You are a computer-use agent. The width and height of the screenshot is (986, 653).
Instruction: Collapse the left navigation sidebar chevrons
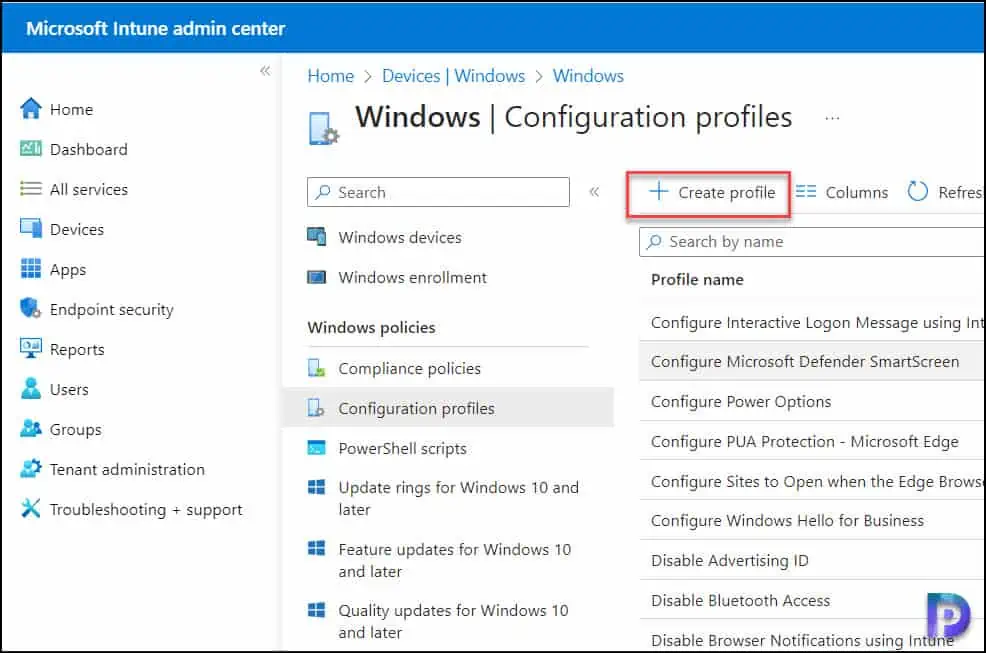(x=265, y=70)
